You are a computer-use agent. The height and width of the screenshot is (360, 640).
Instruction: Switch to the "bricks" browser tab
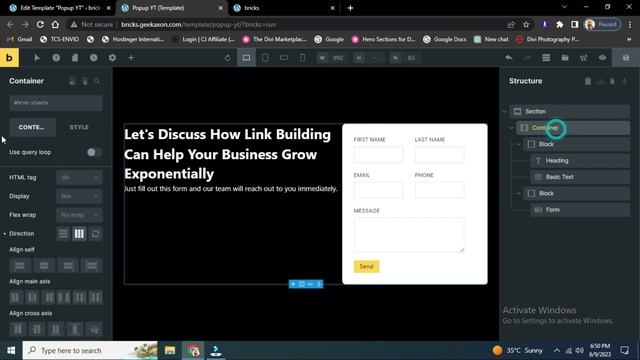[283, 8]
